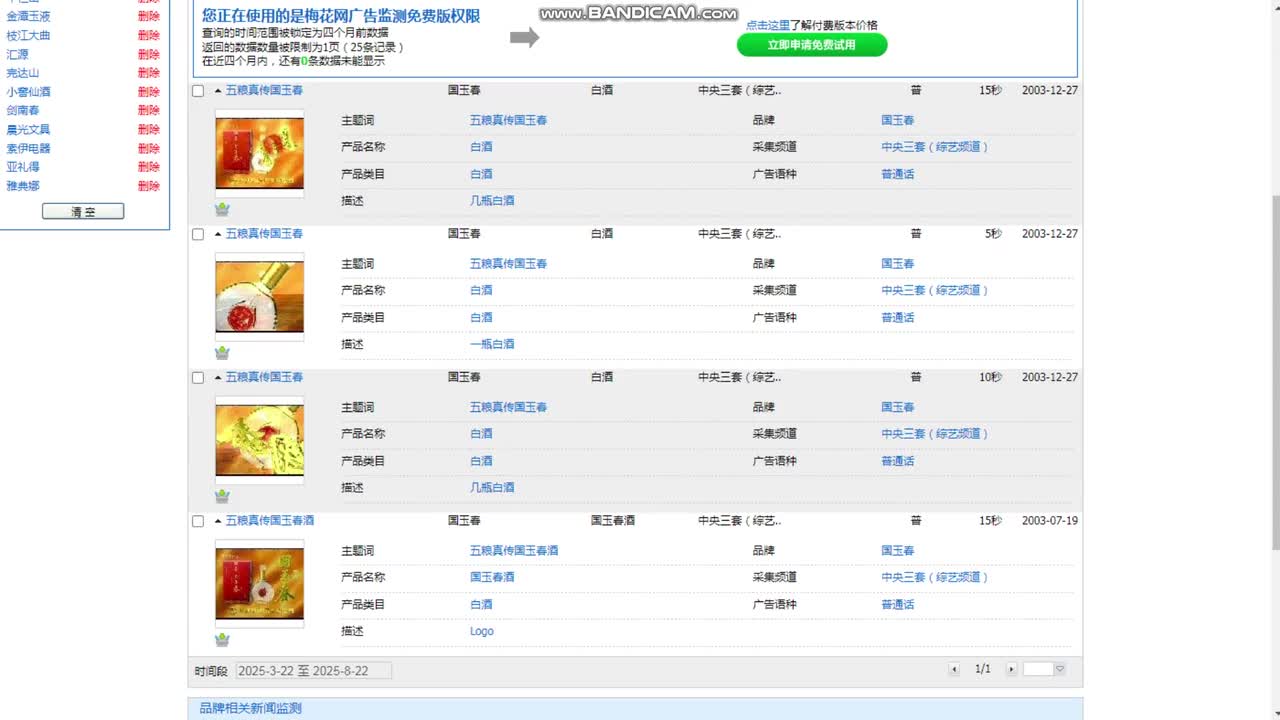
Task: Open 雅典娜 in the sidebar list
Action: (23, 186)
